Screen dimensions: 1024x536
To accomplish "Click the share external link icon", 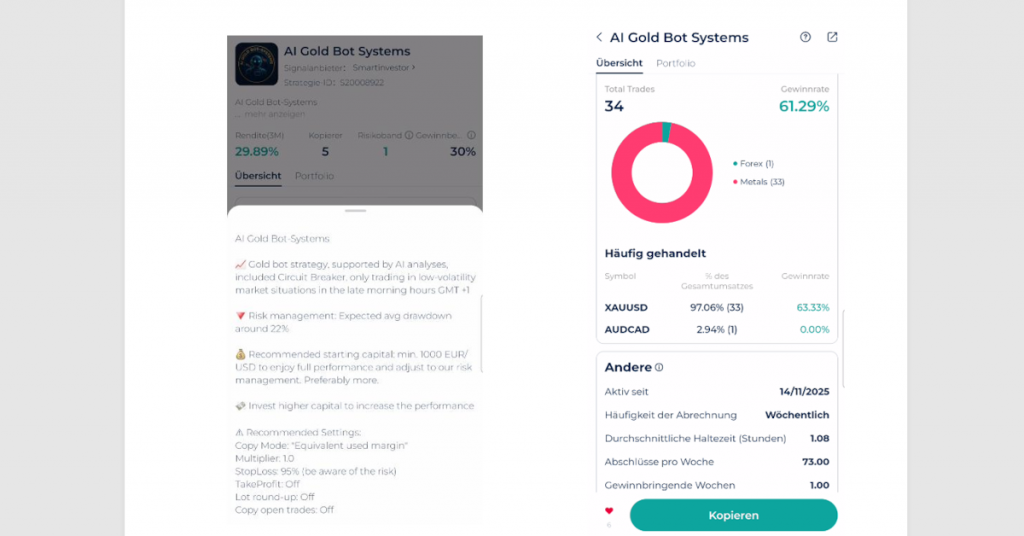I will click(x=832, y=37).
